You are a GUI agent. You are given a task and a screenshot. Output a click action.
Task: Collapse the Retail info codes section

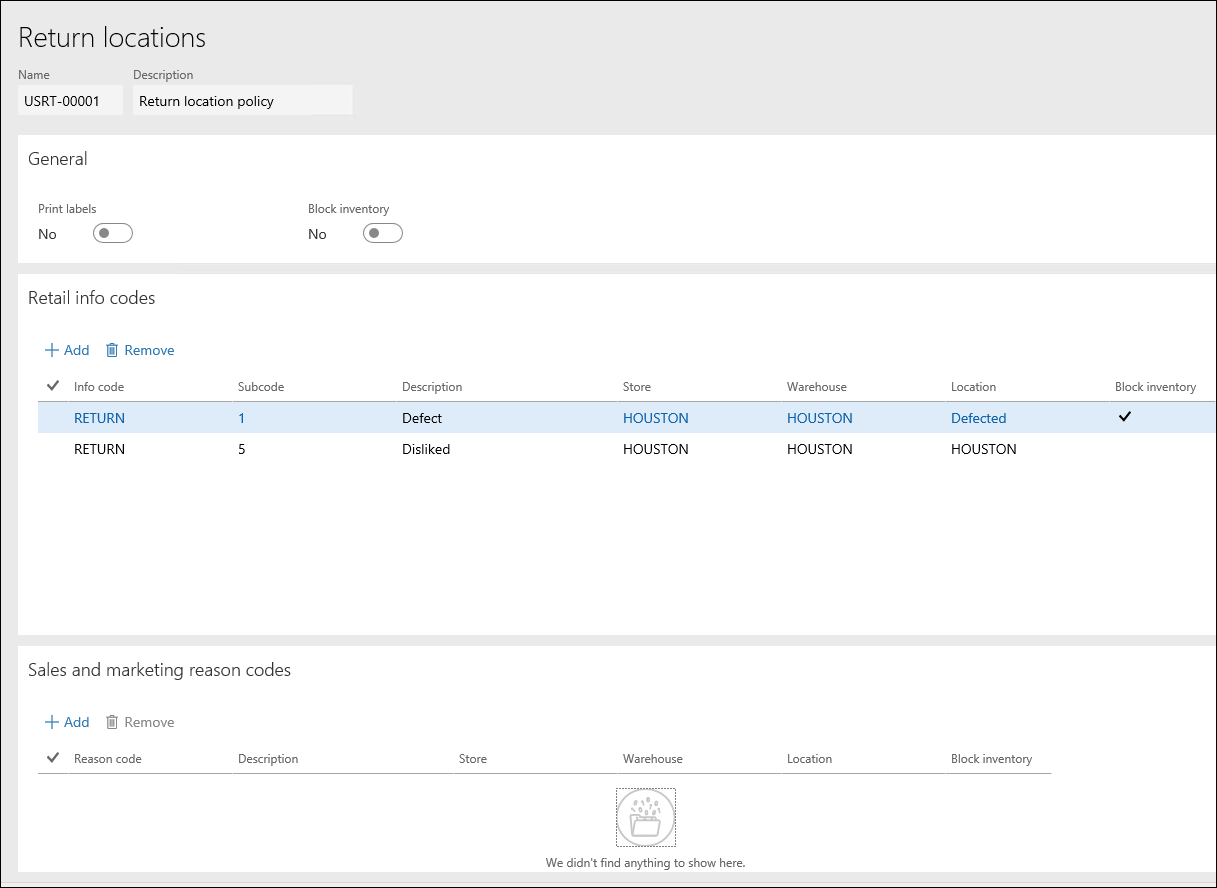click(92, 298)
